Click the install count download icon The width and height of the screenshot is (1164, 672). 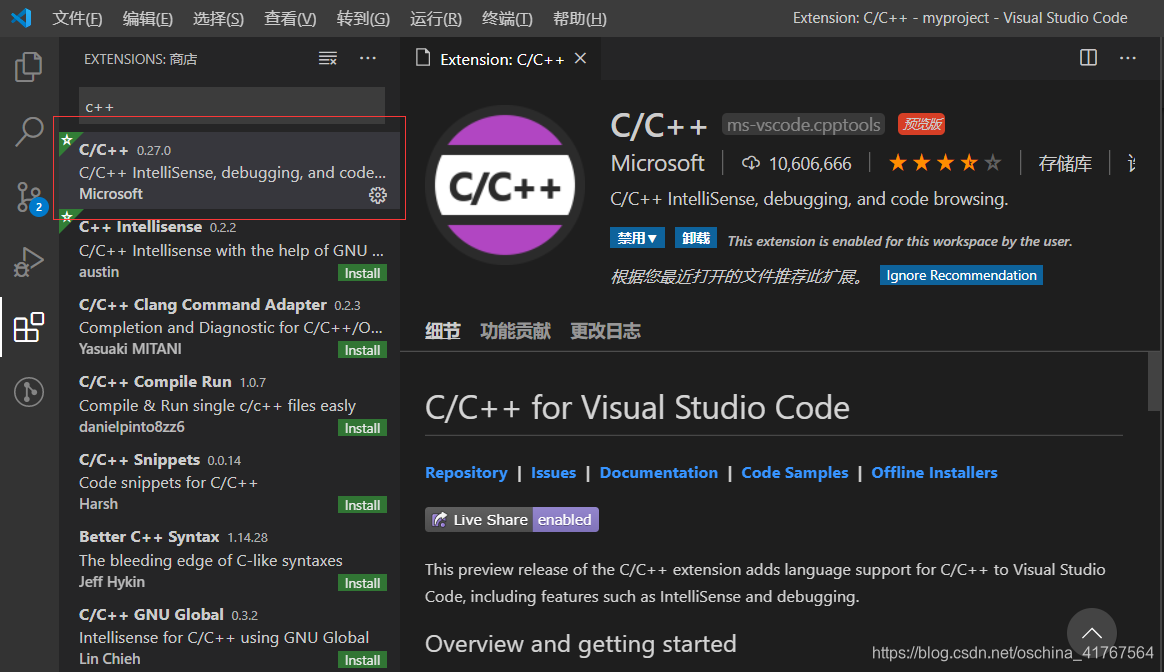[x=751, y=163]
